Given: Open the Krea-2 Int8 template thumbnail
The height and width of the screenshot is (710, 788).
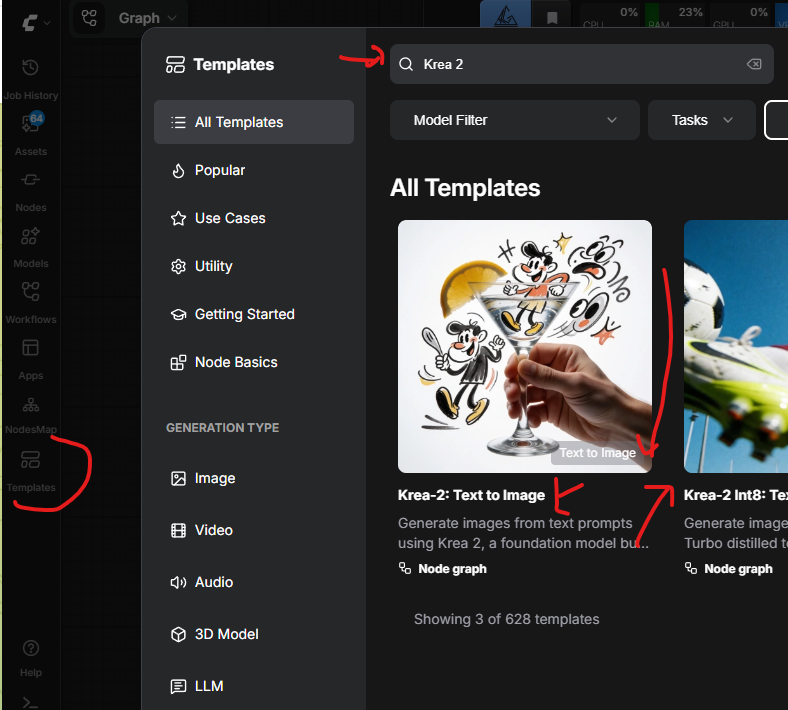Looking at the screenshot, I should tap(736, 346).
